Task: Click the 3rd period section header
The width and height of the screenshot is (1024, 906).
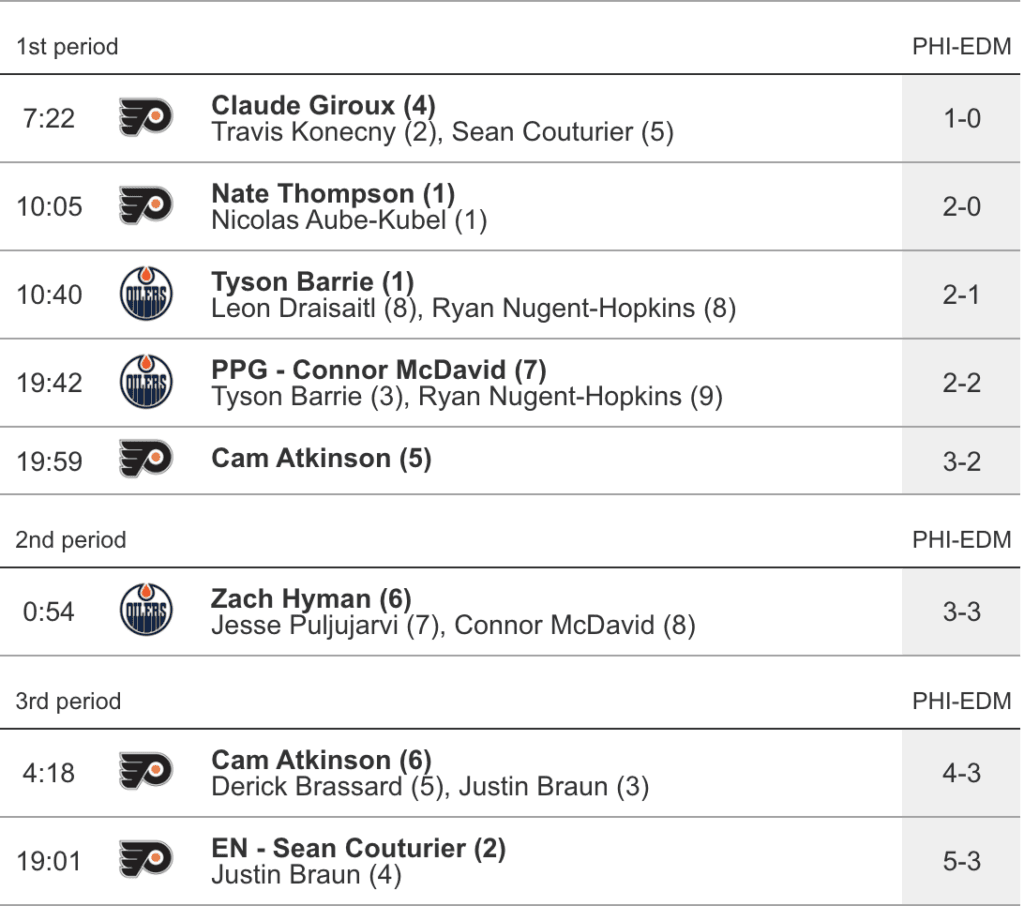Action: click(68, 701)
